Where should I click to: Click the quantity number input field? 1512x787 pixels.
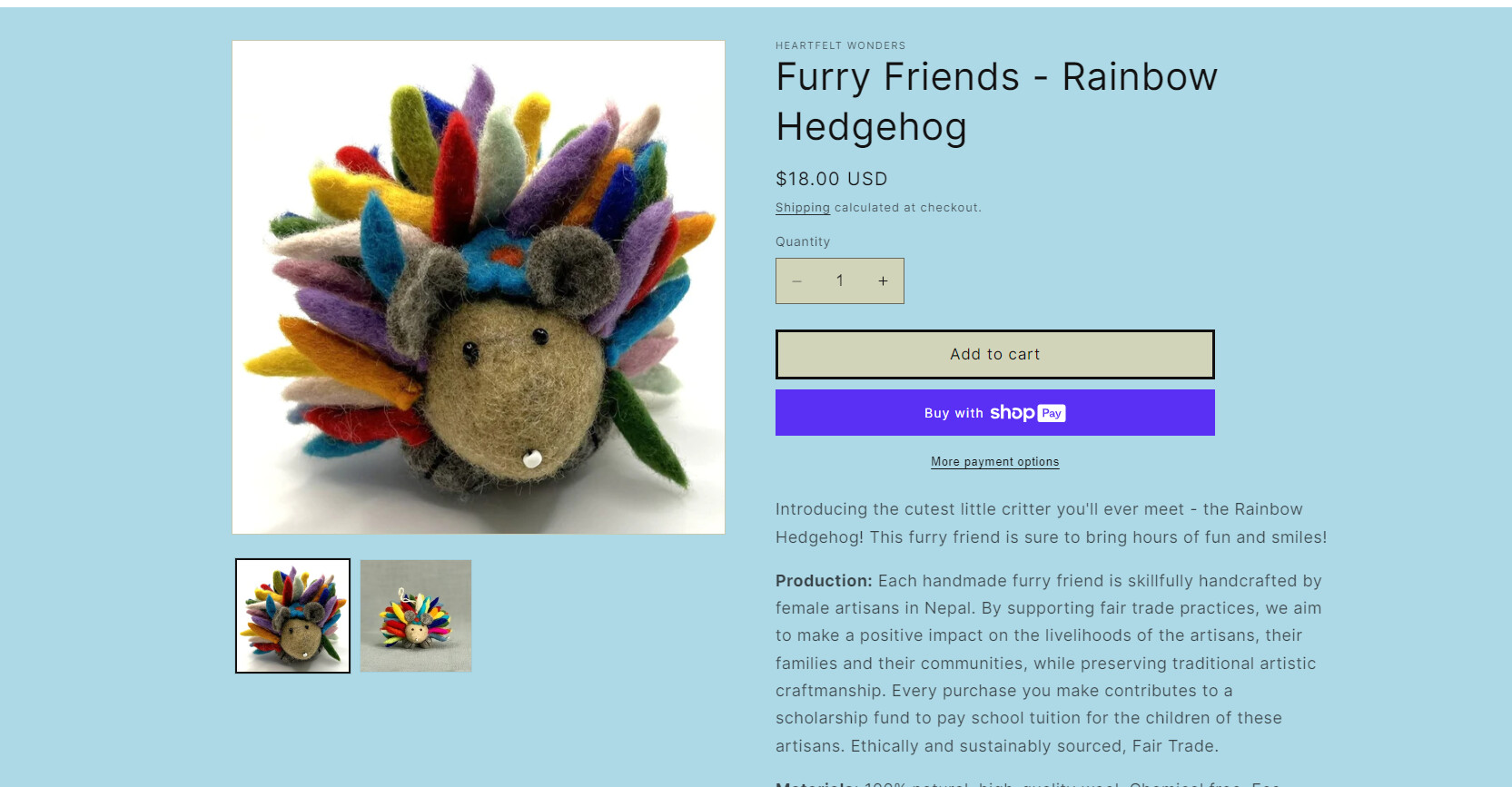point(840,281)
